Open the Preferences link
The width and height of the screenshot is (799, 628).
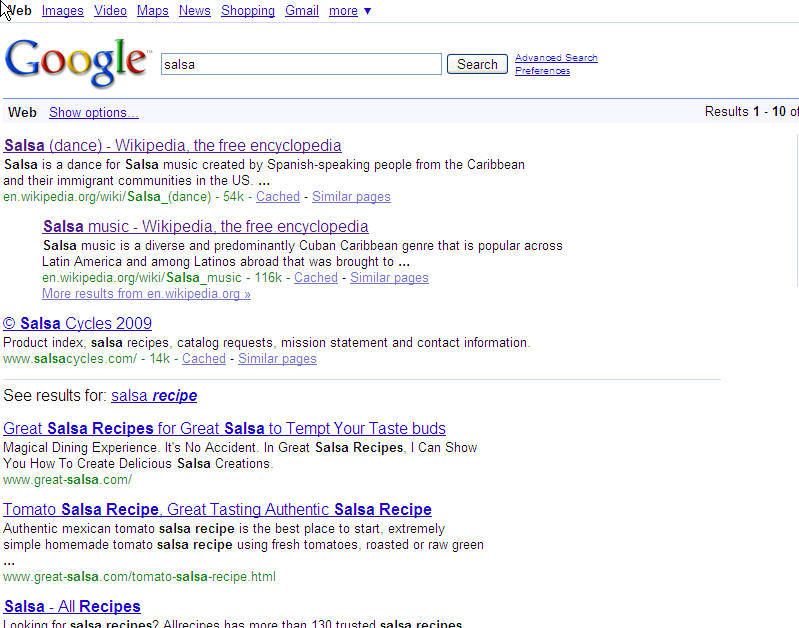tap(542, 71)
